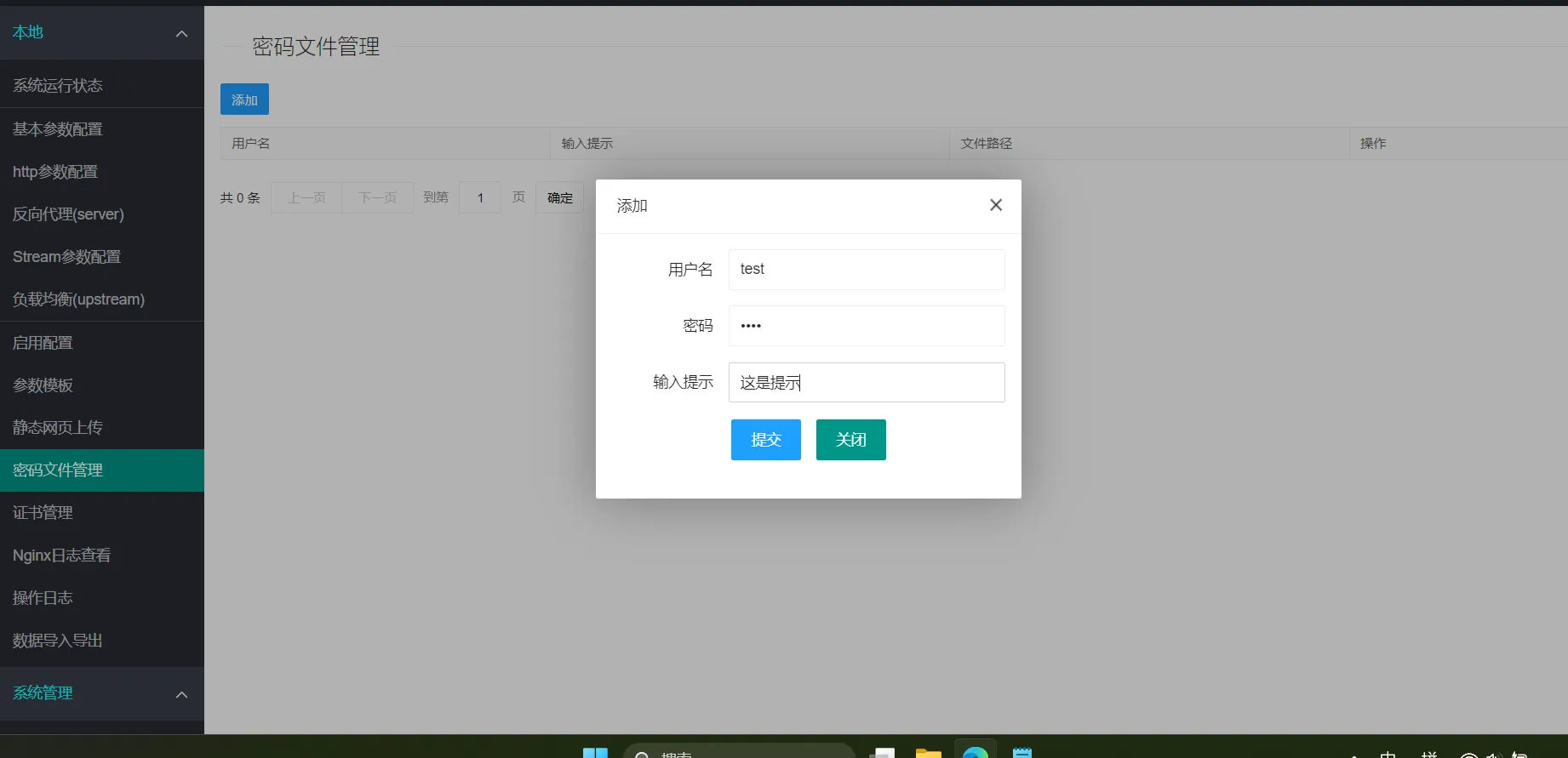Open the Notepad icon in the taskbar
The width and height of the screenshot is (1568, 758).
[1022, 753]
